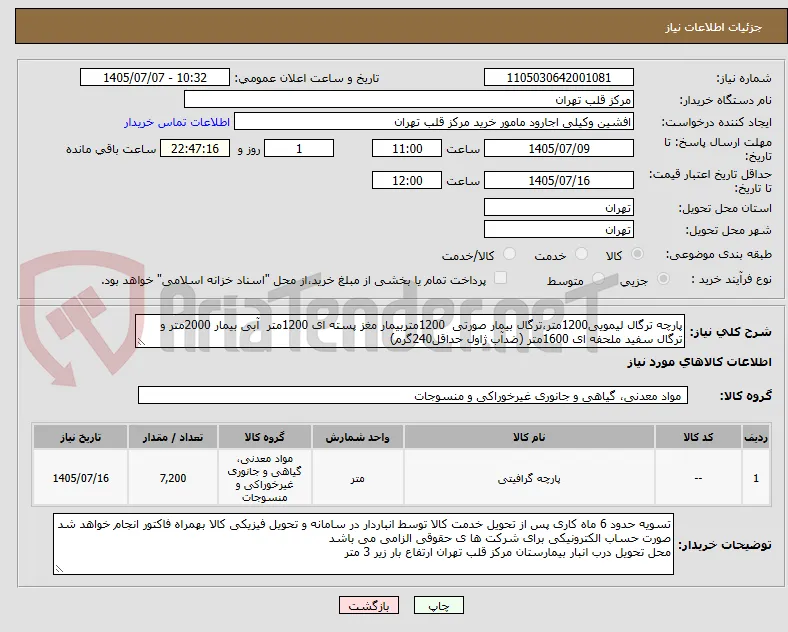Click the unit cell متر

tap(357, 478)
